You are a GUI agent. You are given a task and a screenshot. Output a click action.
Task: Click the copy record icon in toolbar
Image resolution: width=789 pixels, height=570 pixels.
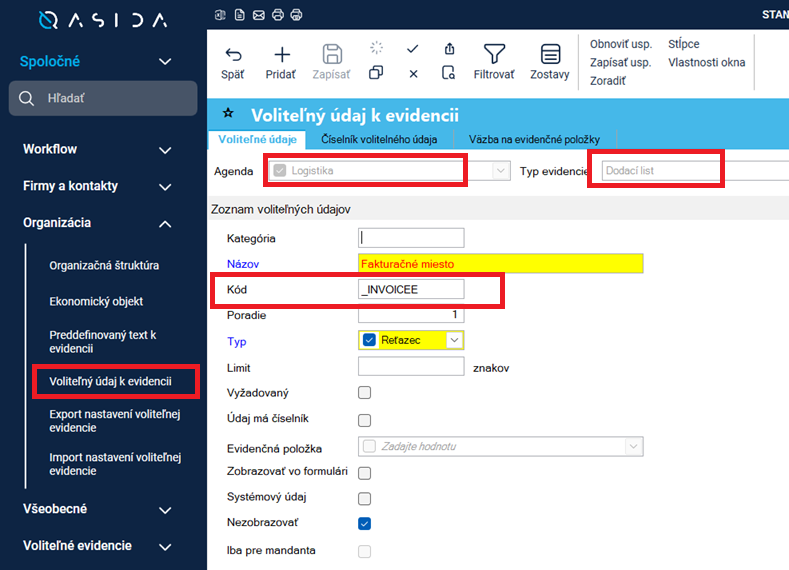[x=376, y=73]
